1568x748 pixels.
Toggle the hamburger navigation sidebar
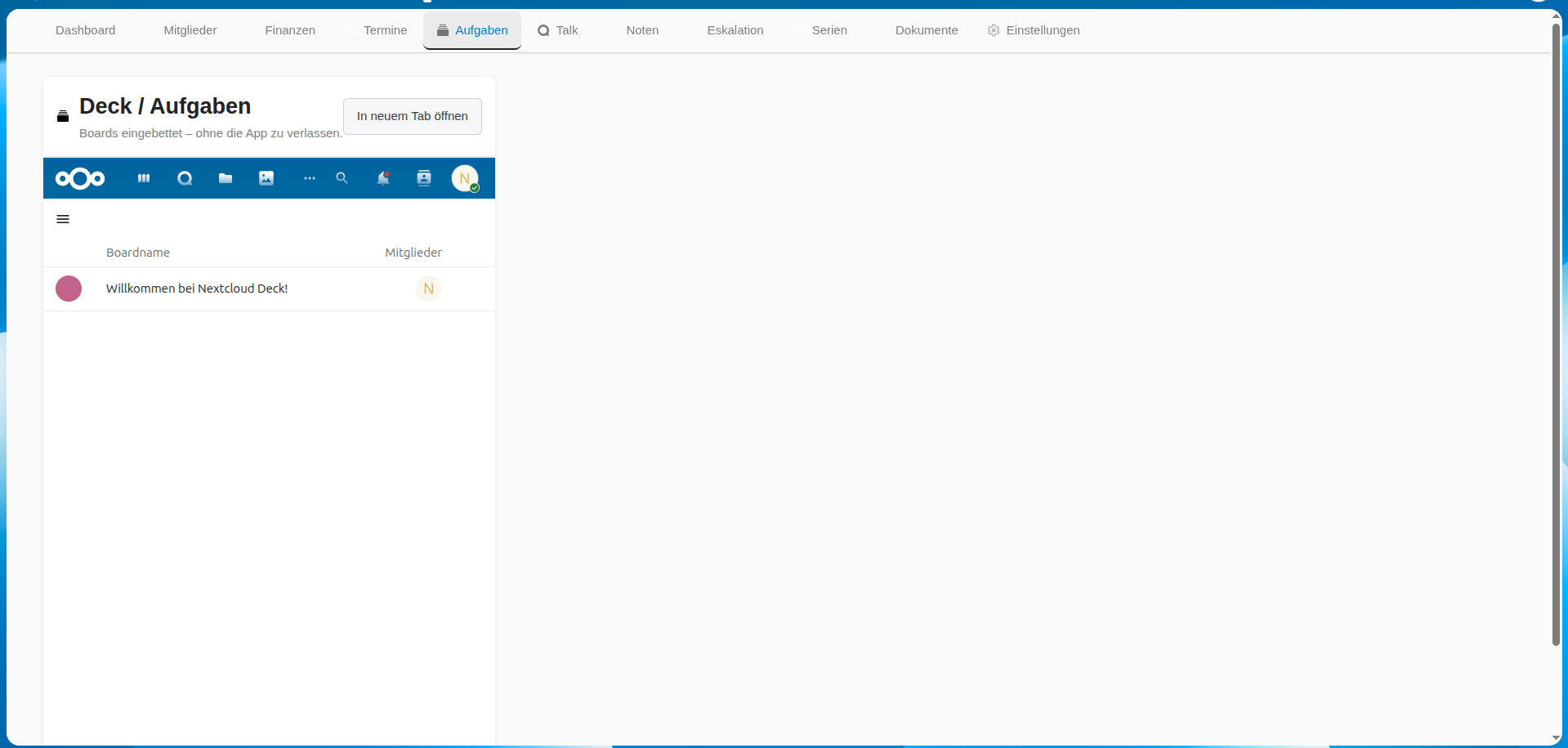tap(63, 219)
